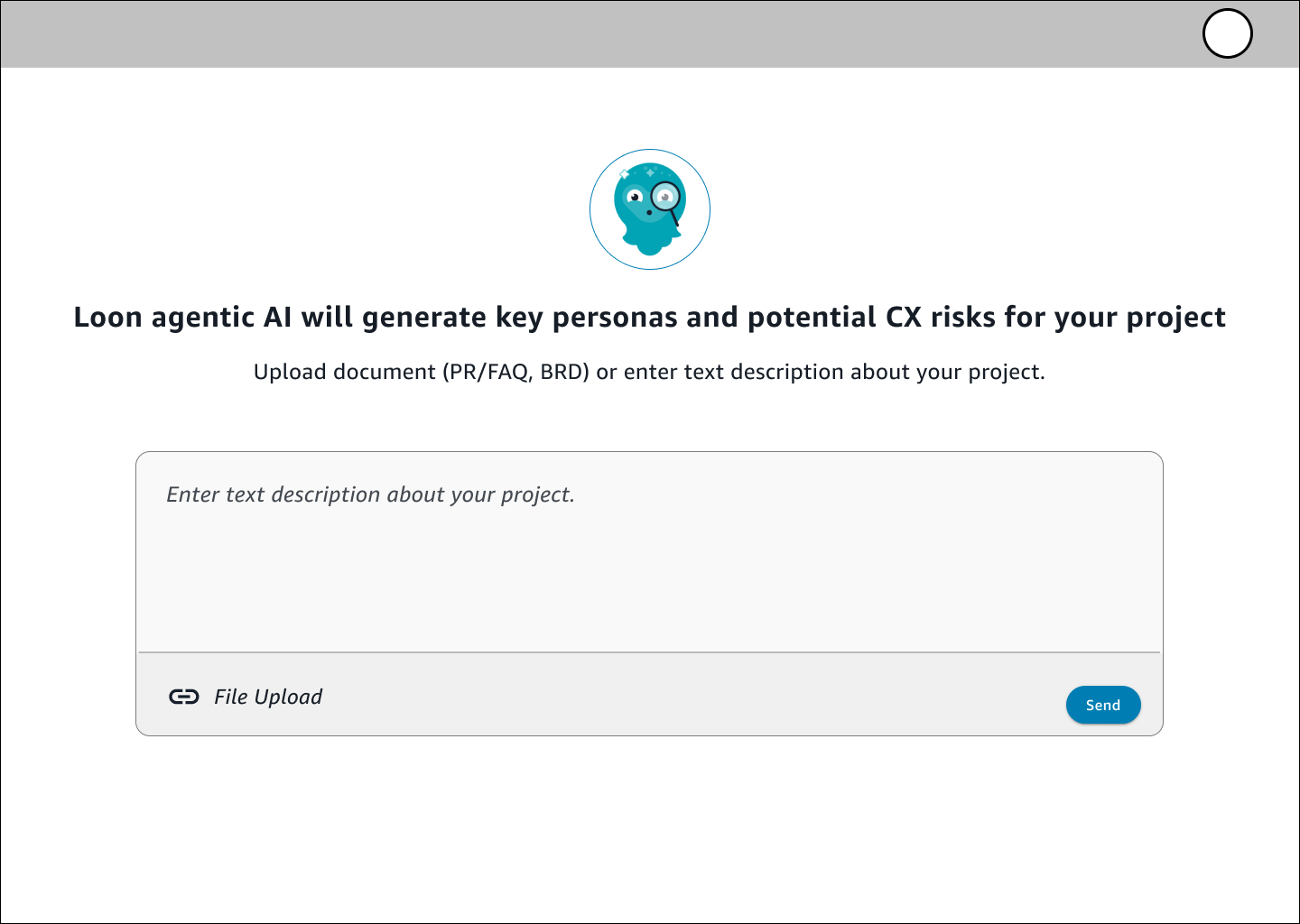Click the divider line above File Upload
The image size is (1300, 924).
[649, 651]
